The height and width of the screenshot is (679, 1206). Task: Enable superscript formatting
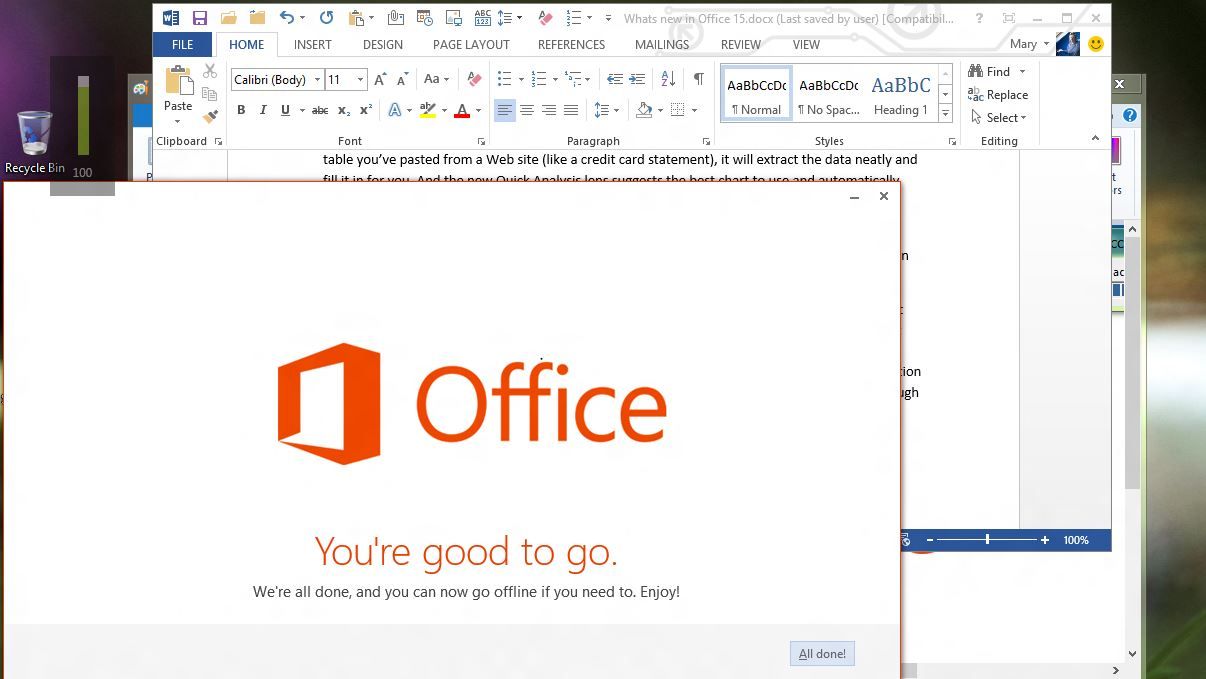pyautogui.click(x=366, y=110)
